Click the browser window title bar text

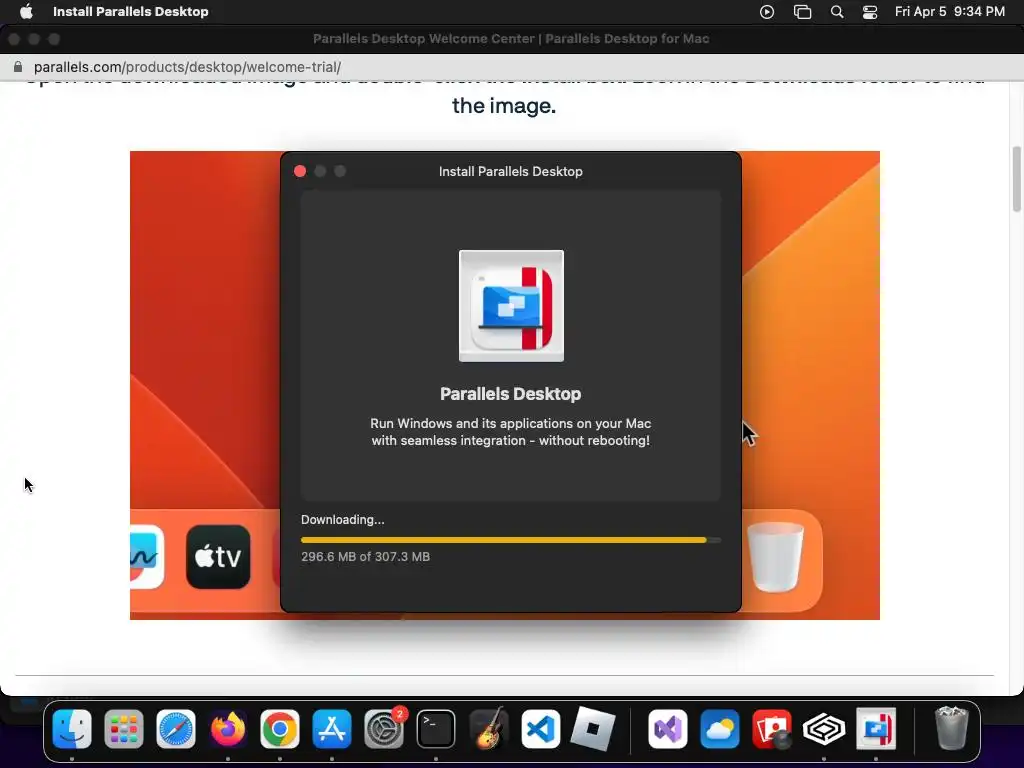point(511,39)
